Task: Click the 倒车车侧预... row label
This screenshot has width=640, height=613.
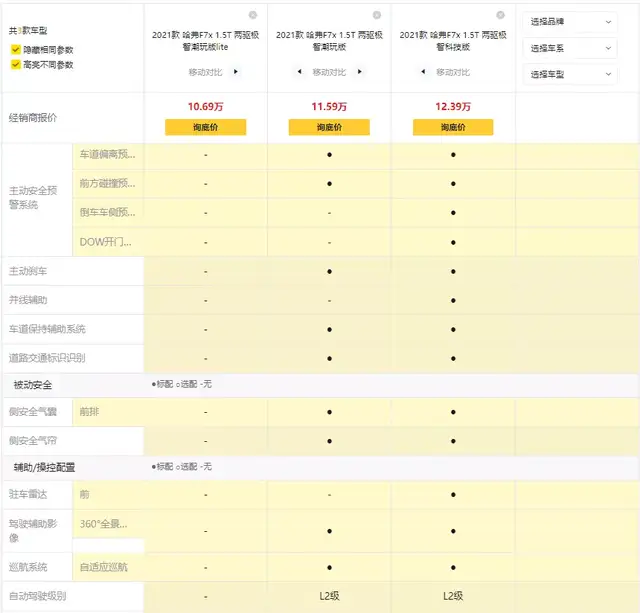Action: 107,212
